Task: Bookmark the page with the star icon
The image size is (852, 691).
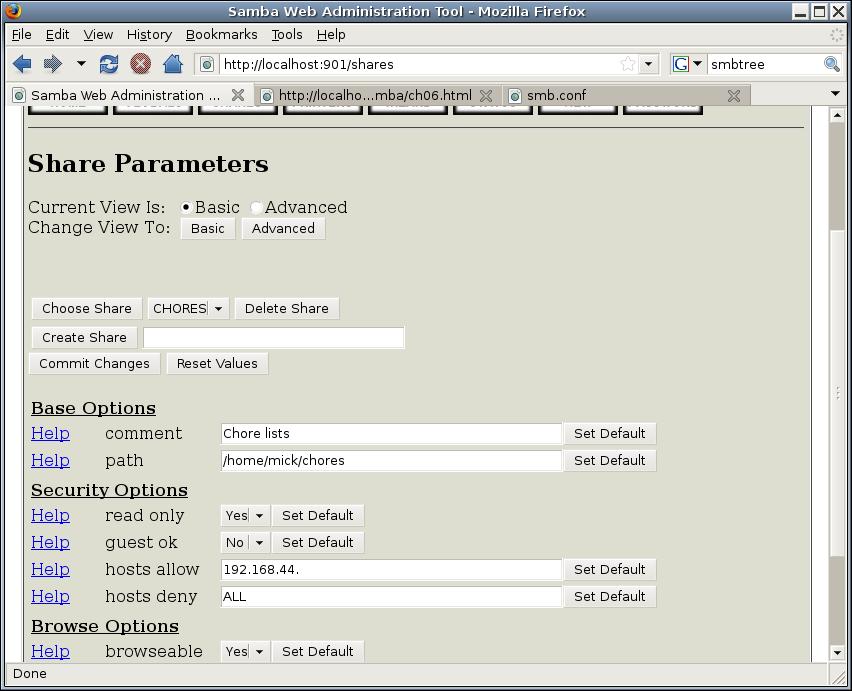Action: click(627, 64)
